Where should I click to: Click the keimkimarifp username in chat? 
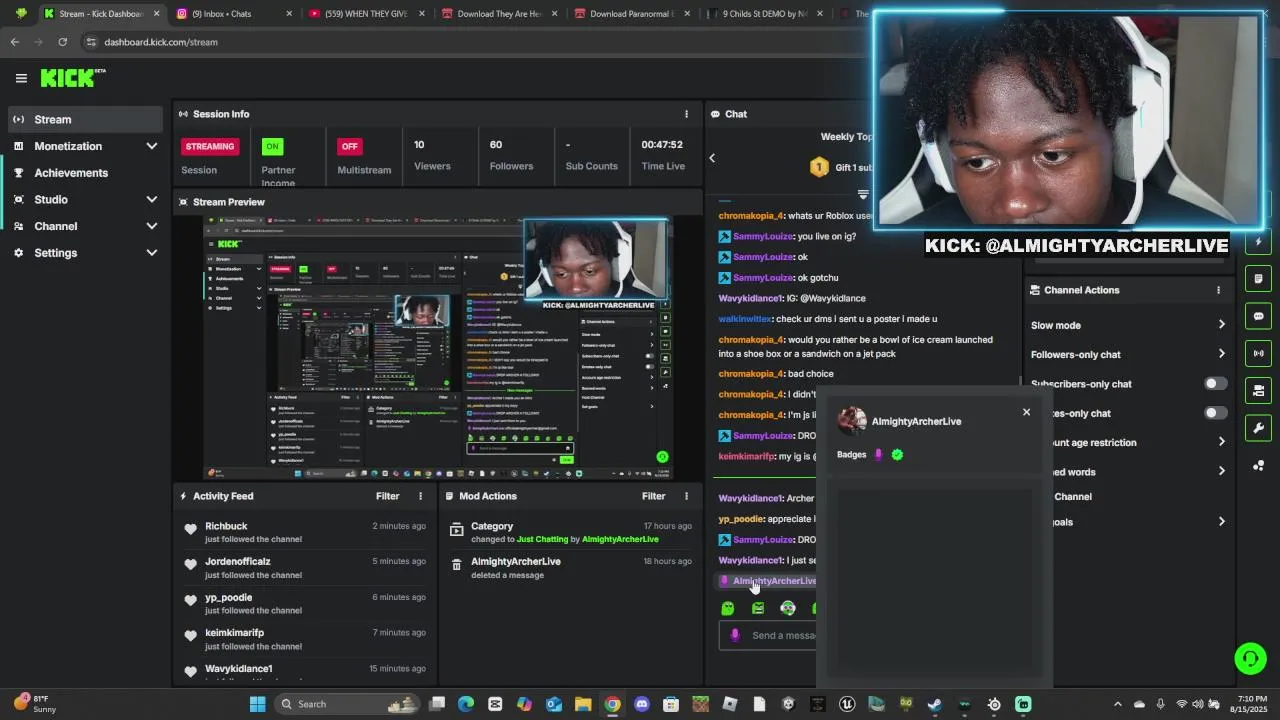[x=746, y=456]
